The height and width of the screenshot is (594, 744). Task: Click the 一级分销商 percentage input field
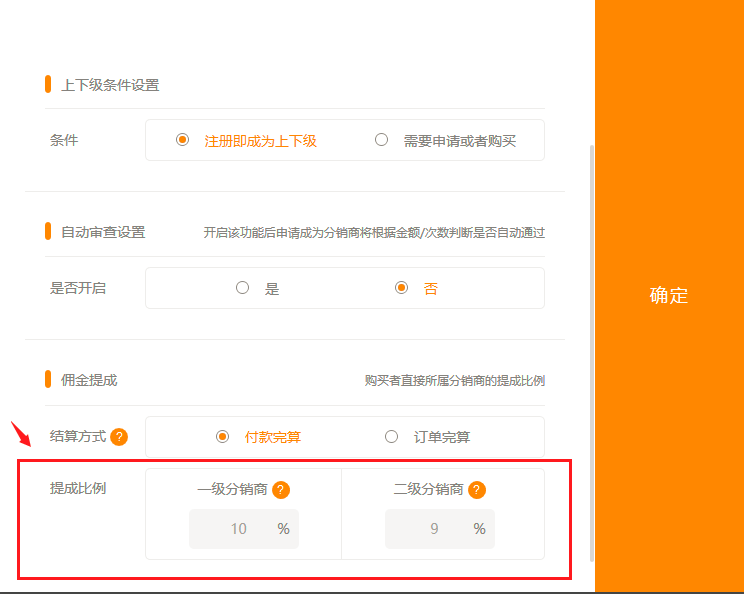click(x=238, y=529)
